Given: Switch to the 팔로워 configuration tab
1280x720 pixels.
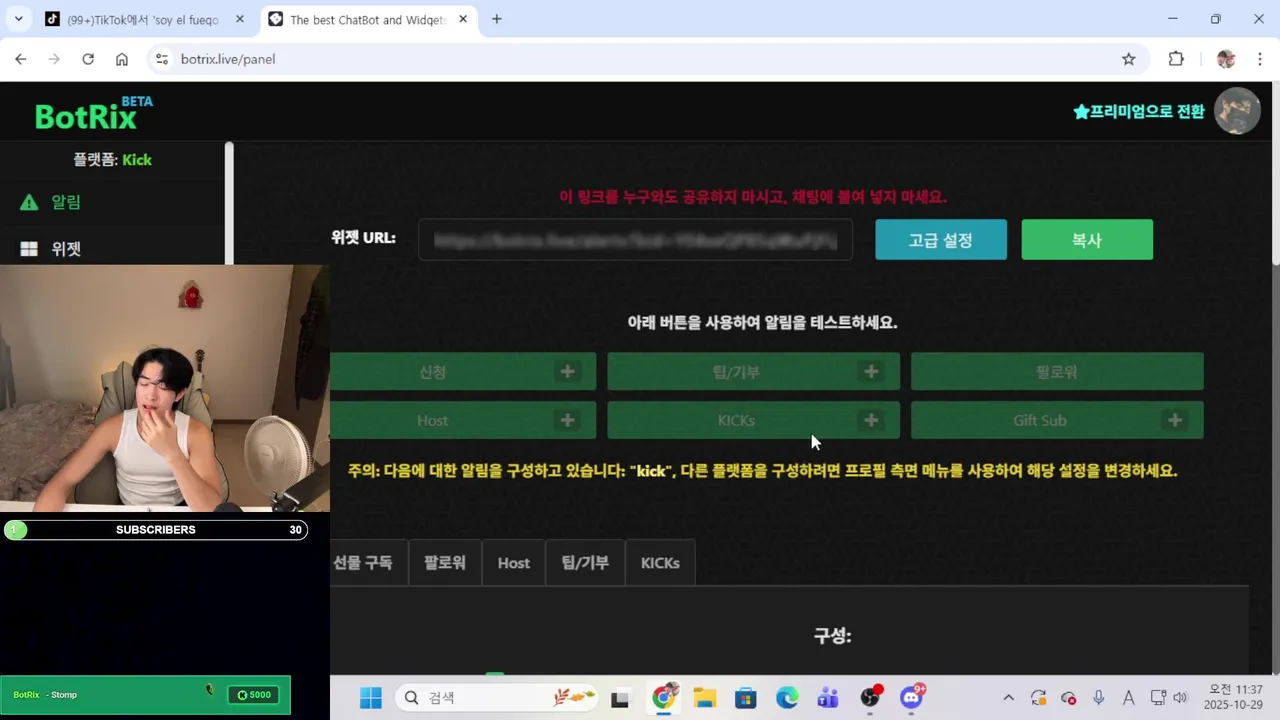Looking at the screenshot, I should [445, 563].
